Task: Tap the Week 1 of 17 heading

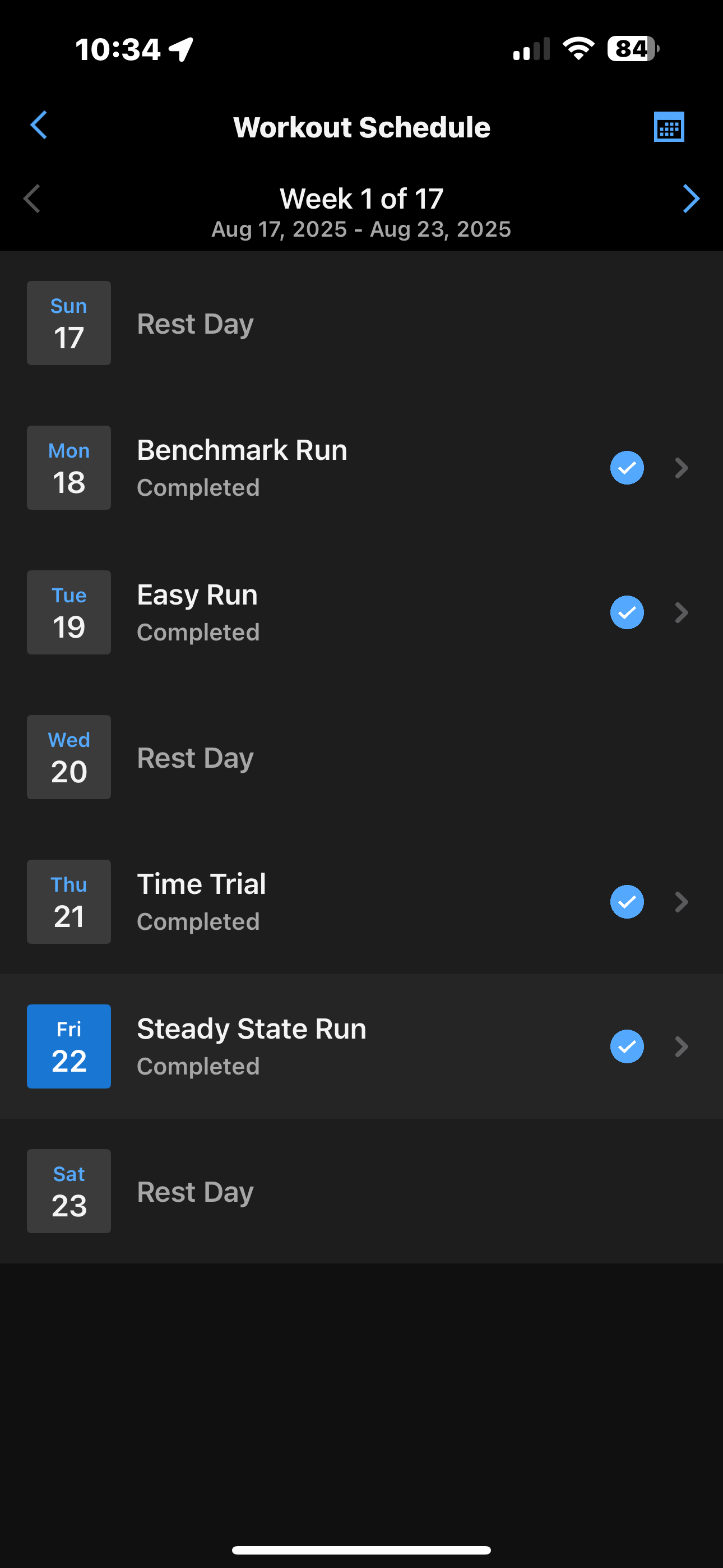Action: 361,199
